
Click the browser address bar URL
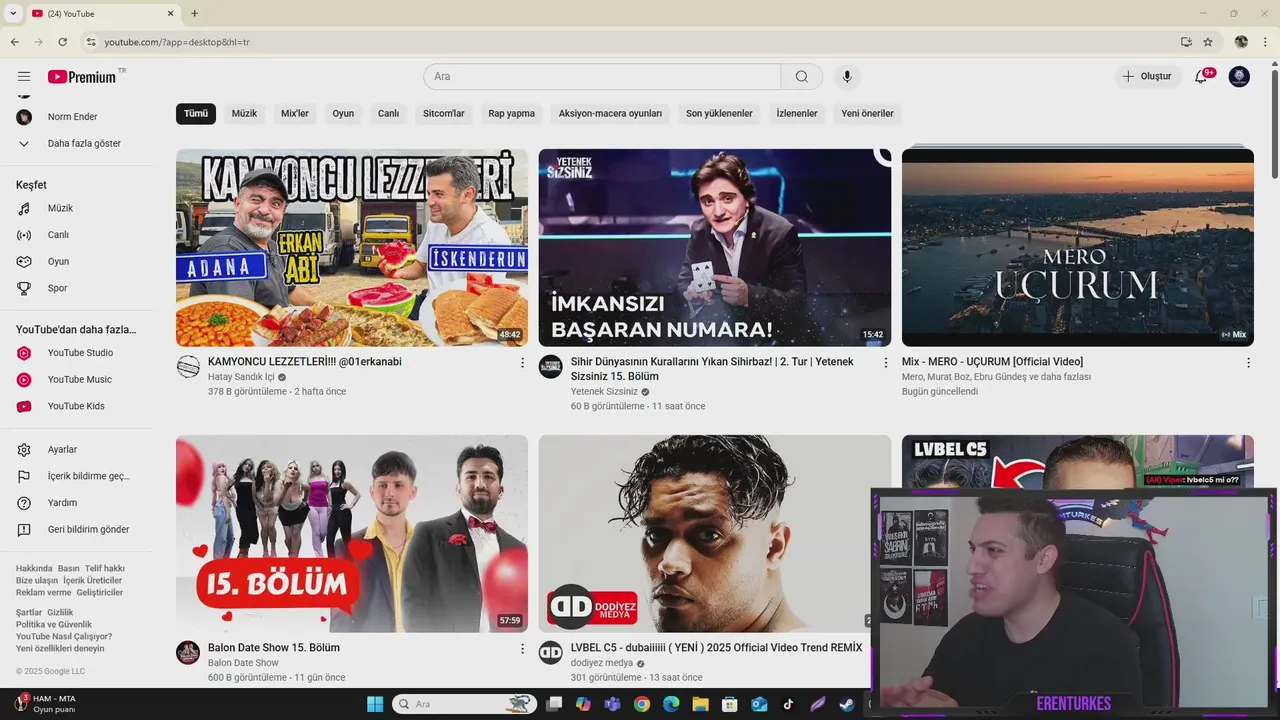tap(177, 42)
